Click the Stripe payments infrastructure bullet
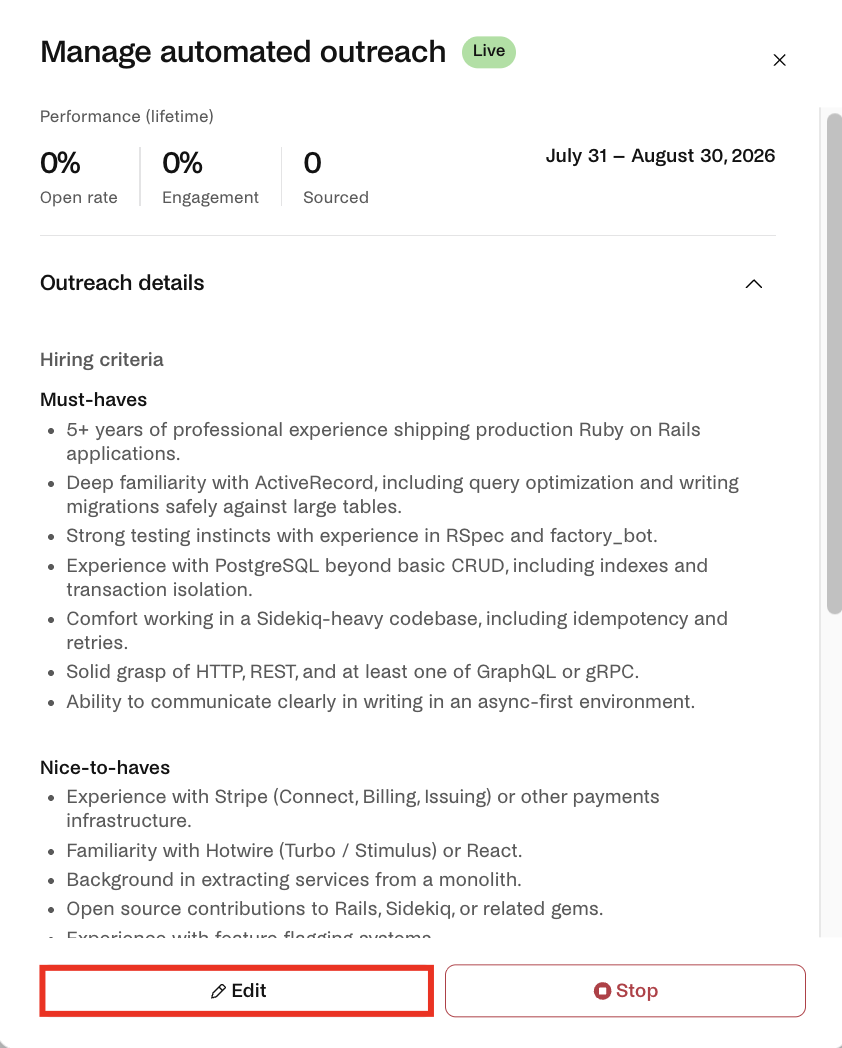842x1048 pixels. click(363, 809)
